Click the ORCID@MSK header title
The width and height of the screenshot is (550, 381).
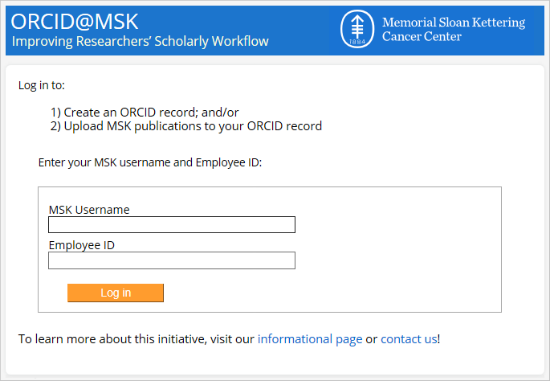[x=74, y=21]
